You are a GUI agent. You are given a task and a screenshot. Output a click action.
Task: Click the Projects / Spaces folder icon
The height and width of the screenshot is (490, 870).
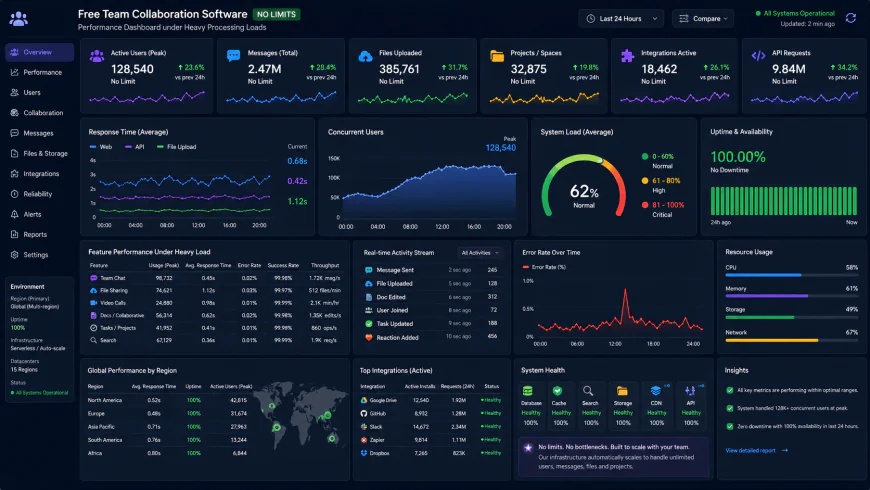coord(497,55)
